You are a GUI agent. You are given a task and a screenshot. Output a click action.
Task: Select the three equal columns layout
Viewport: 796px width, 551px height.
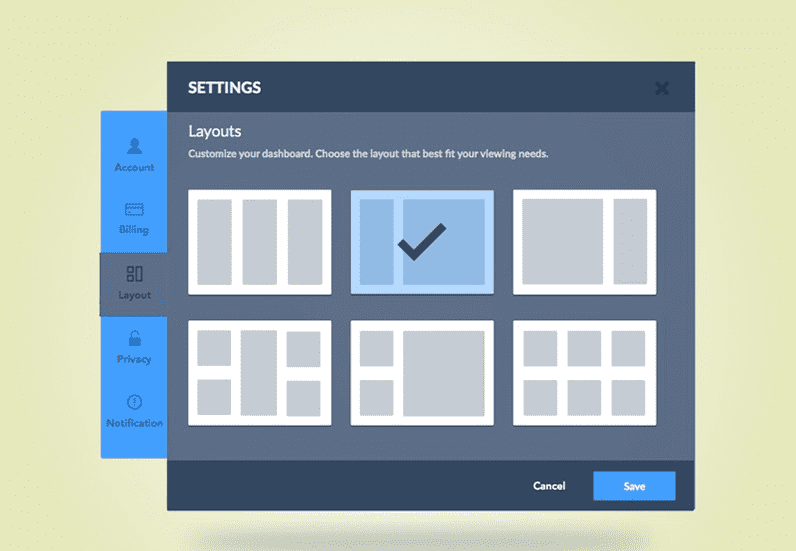coord(259,242)
